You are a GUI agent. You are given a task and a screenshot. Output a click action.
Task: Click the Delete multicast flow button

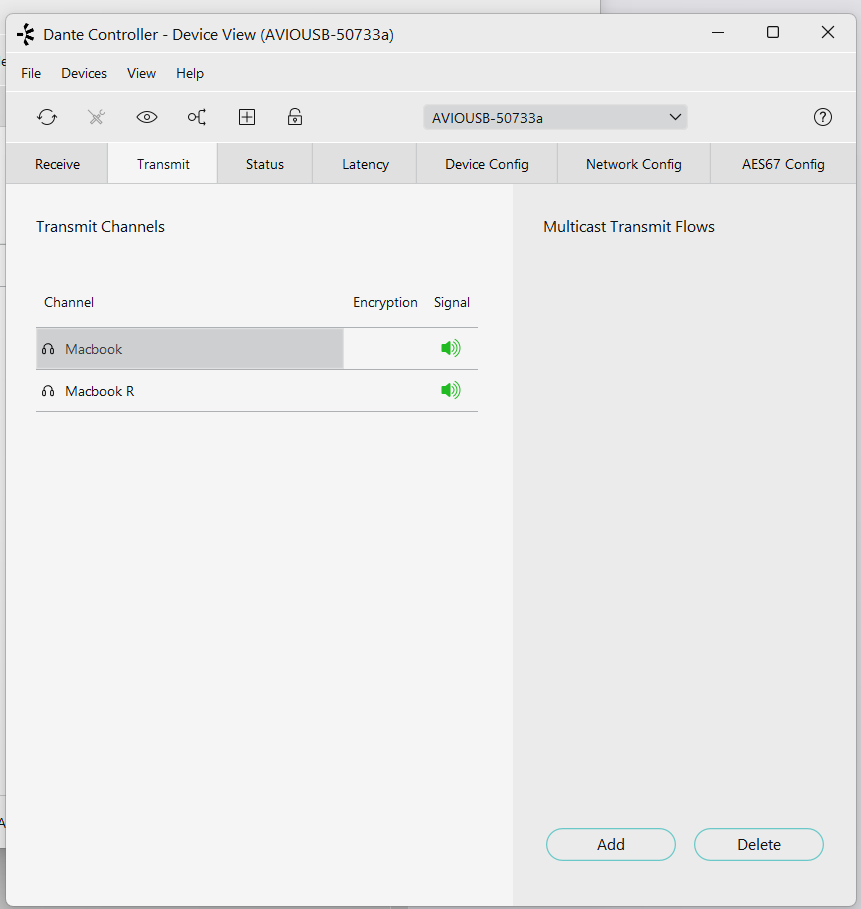[759, 845]
